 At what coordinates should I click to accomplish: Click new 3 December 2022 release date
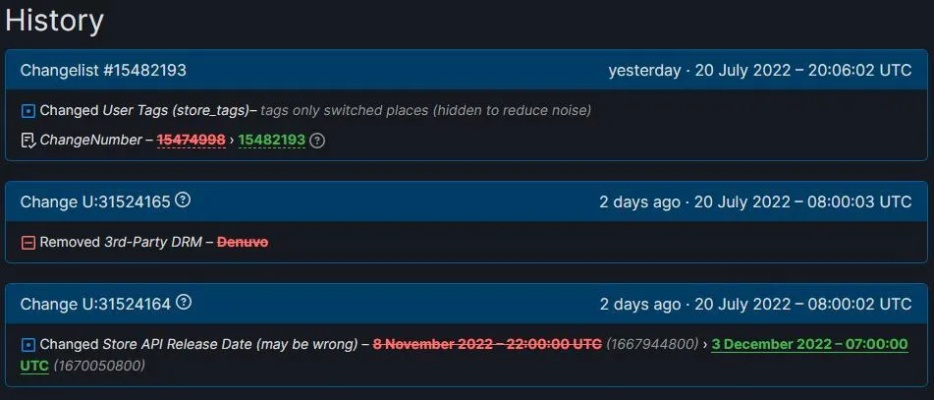[x=809, y=344]
